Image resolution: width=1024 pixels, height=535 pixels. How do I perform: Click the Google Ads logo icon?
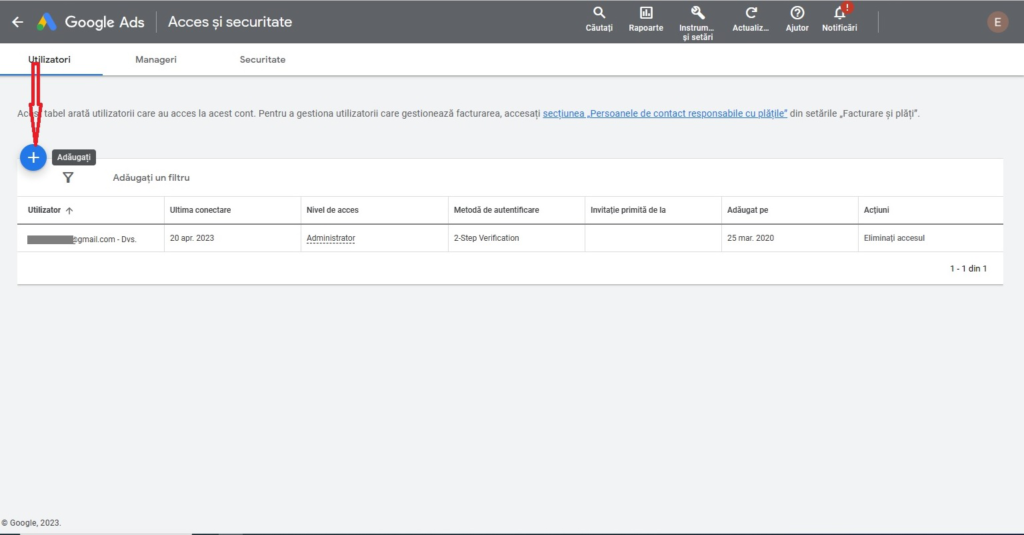pos(46,22)
